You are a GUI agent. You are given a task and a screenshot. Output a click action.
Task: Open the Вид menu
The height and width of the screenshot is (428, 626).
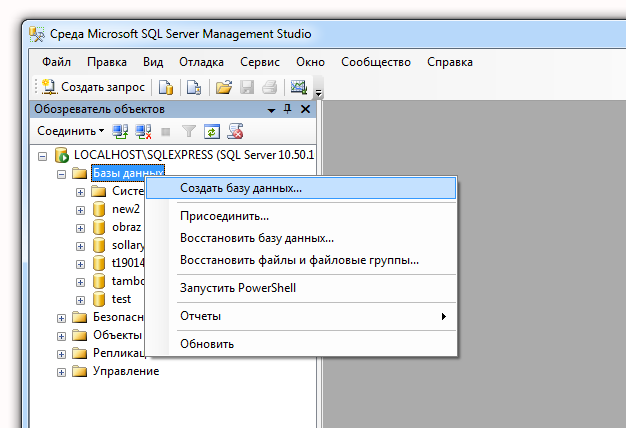[153, 62]
